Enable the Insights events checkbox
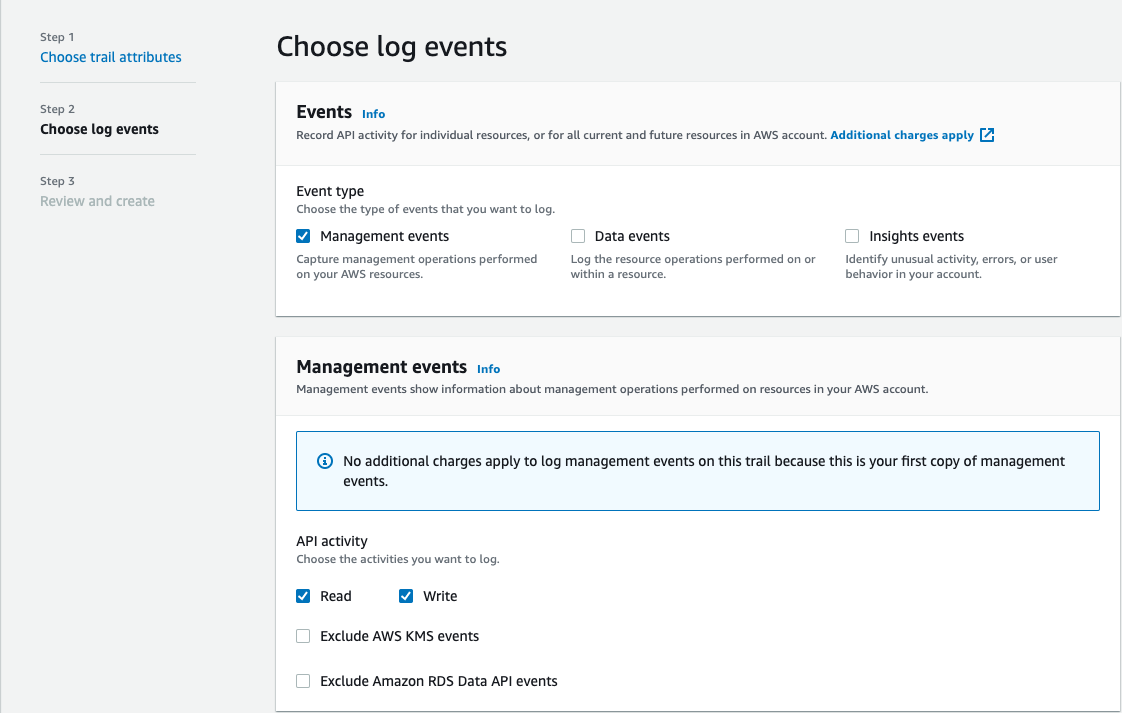The height and width of the screenshot is (713, 1122). pyautogui.click(x=852, y=237)
